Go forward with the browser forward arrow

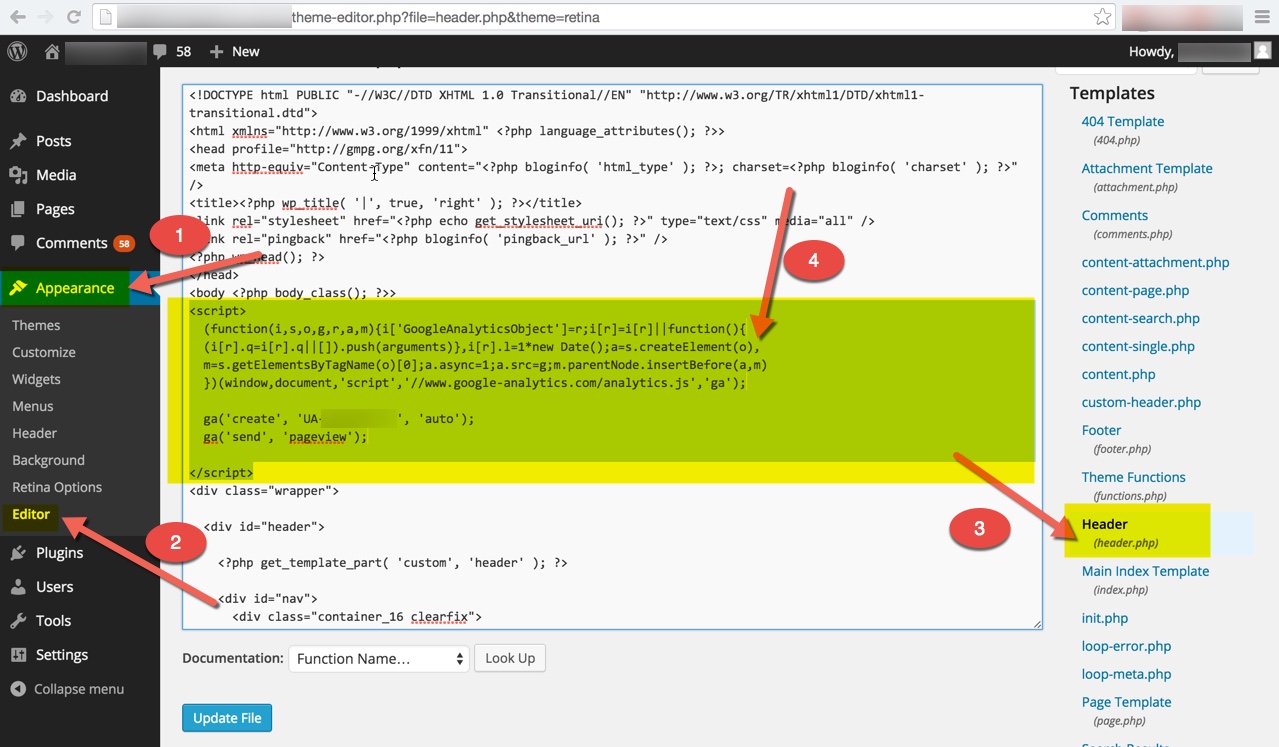tap(46, 17)
